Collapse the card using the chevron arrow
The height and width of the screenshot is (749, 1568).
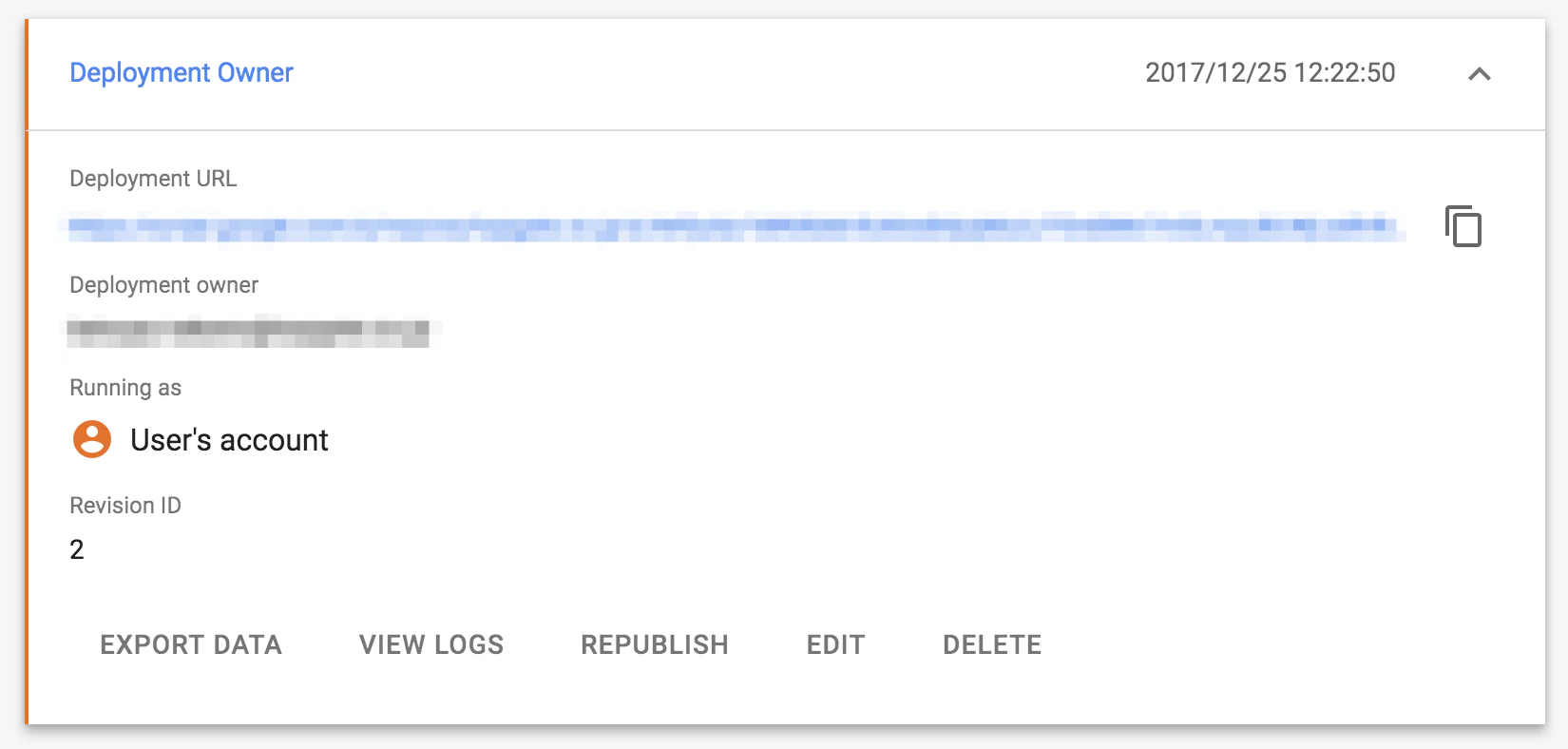1480,73
